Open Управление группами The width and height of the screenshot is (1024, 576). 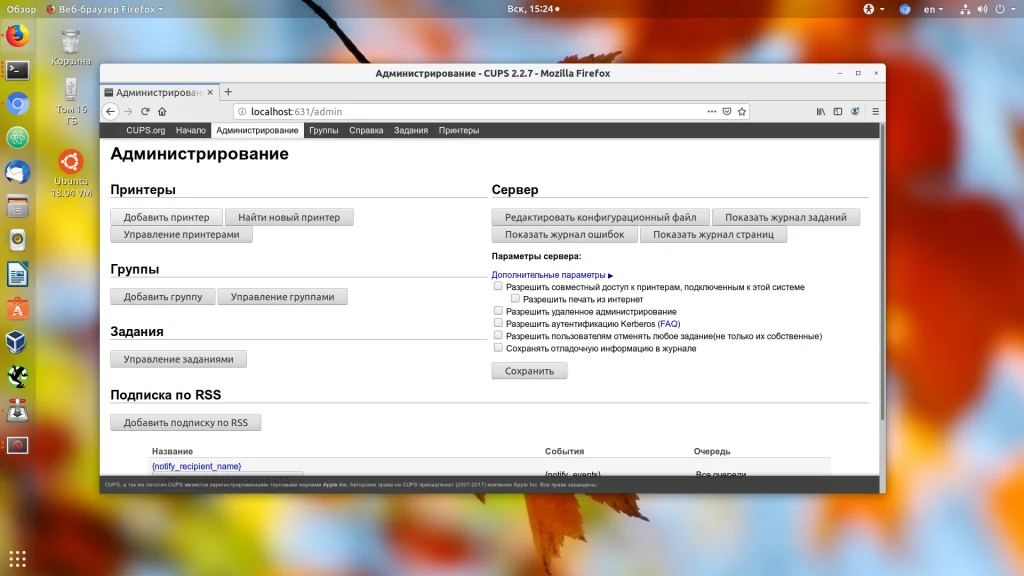click(283, 297)
